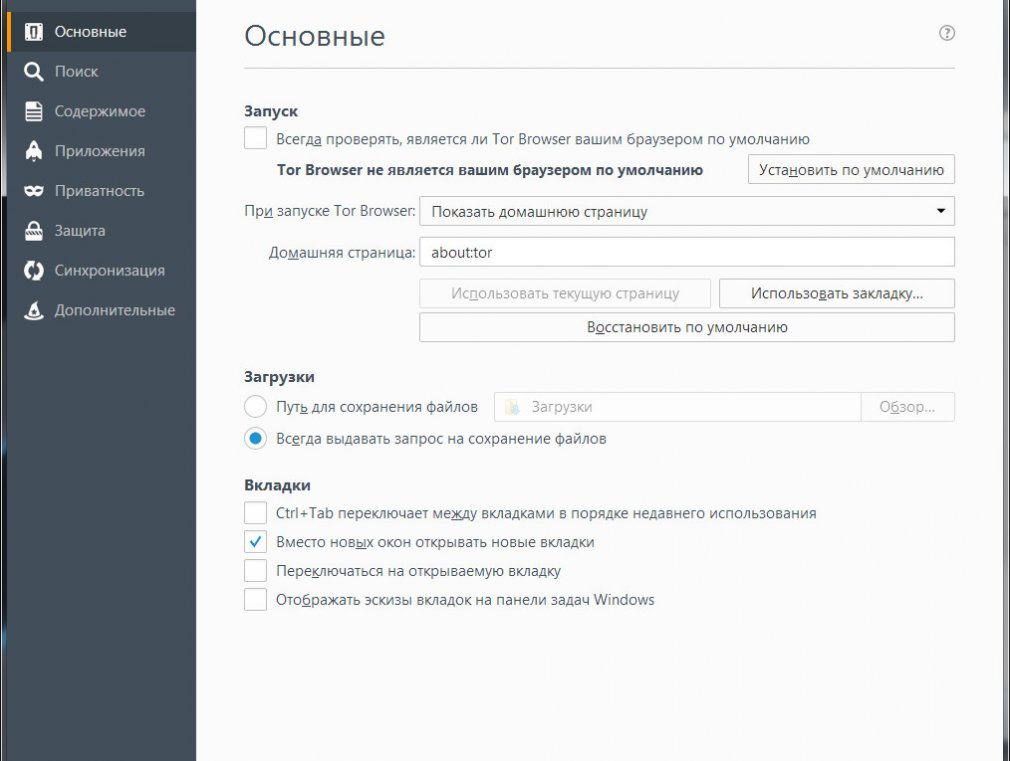Click the Загрузки download path field

677,407
